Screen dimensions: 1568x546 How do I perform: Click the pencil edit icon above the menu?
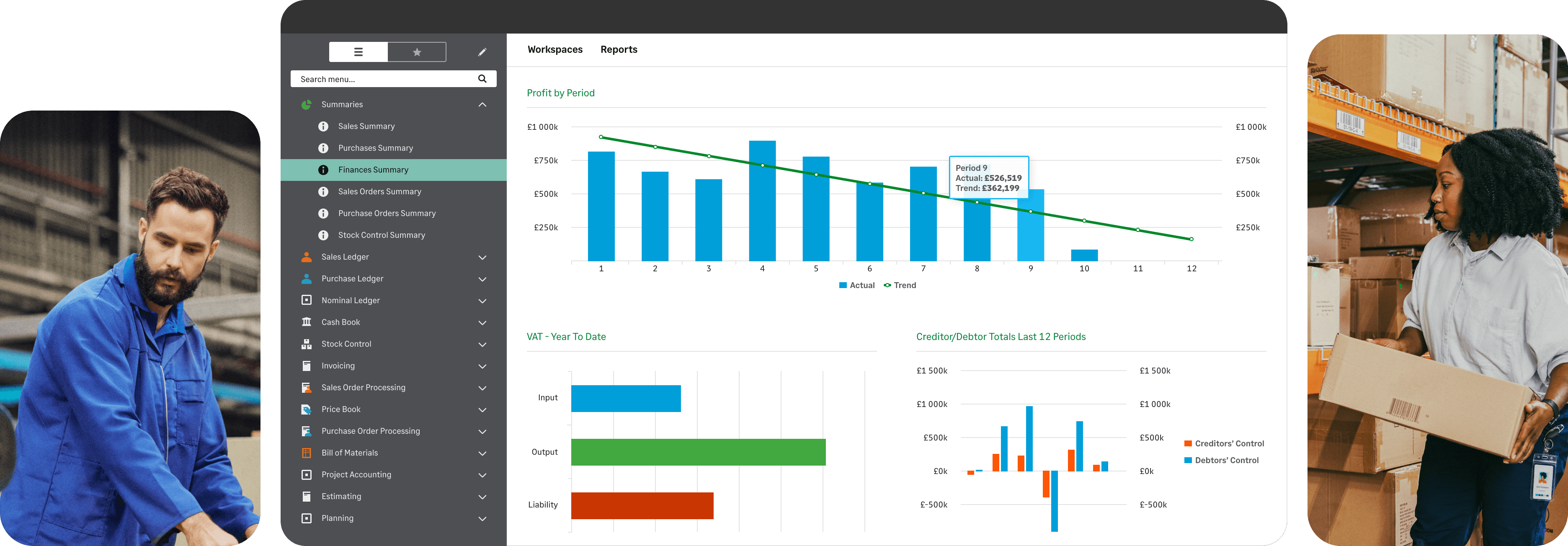point(482,52)
